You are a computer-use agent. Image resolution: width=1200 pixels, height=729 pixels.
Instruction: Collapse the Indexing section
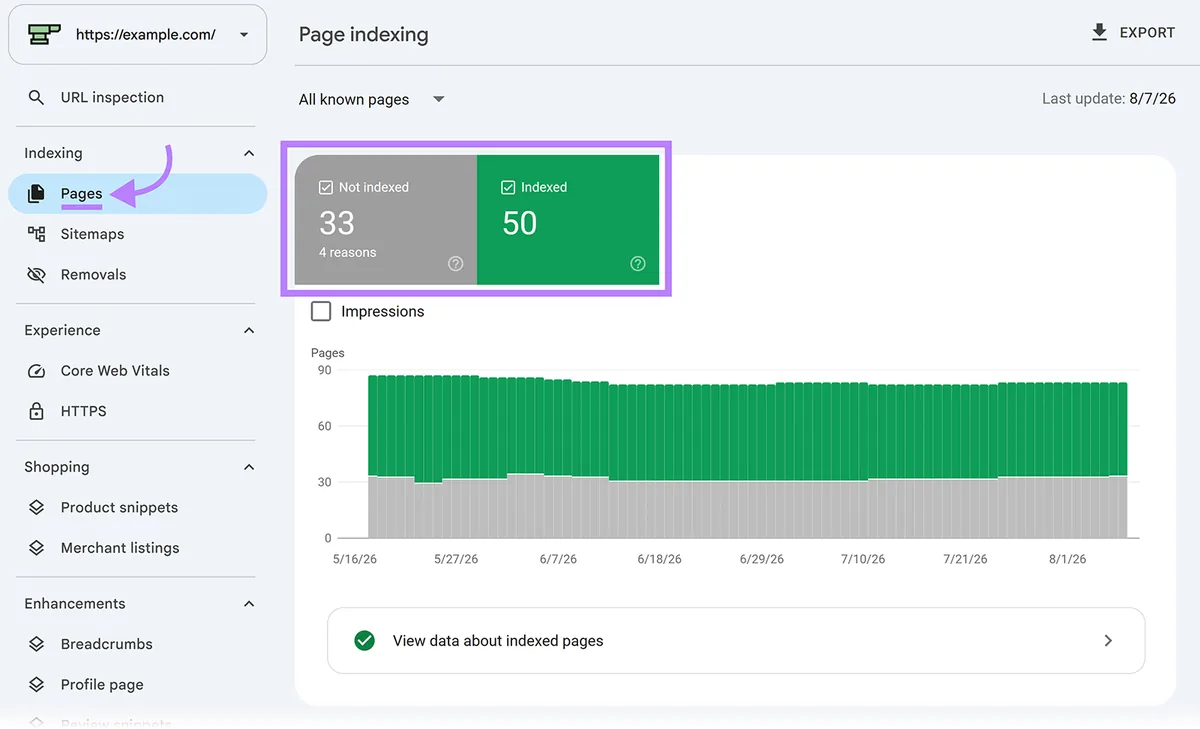pos(249,154)
